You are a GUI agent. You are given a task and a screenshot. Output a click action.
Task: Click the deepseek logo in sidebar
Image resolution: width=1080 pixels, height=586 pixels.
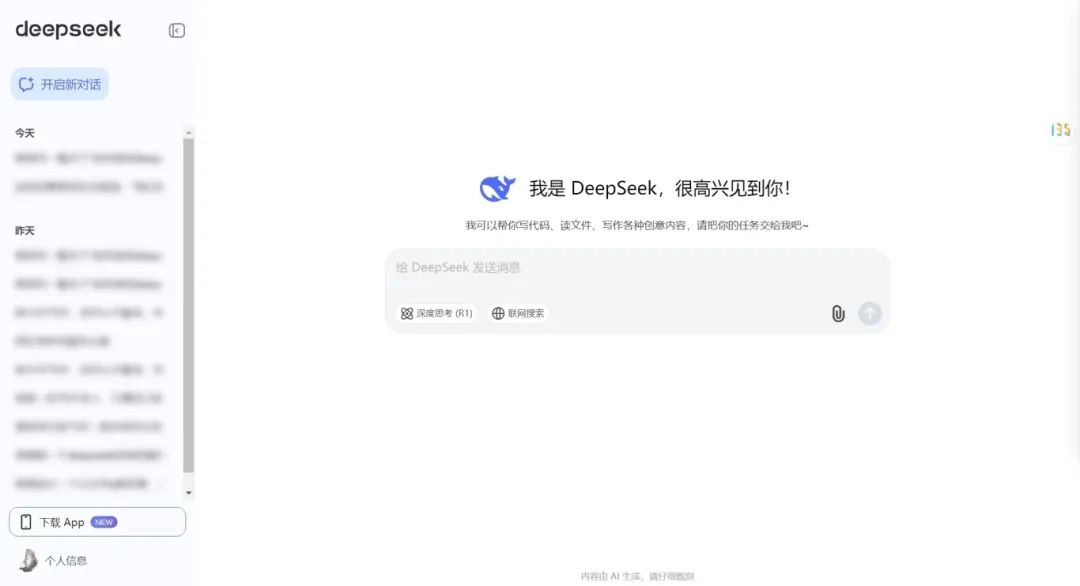(x=68, y=29)
